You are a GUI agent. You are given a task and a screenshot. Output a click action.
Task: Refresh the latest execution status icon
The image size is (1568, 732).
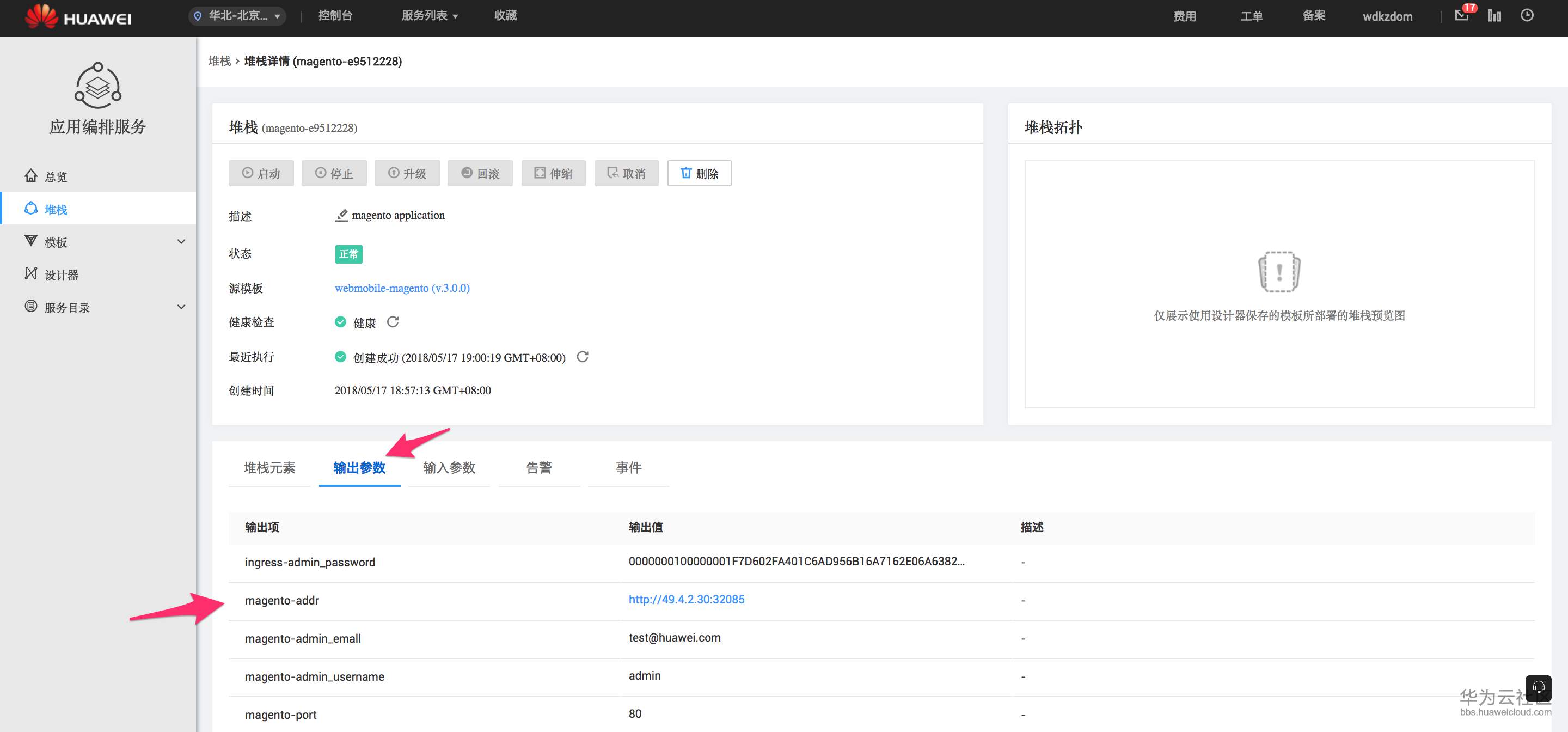[x=583, y=357]
